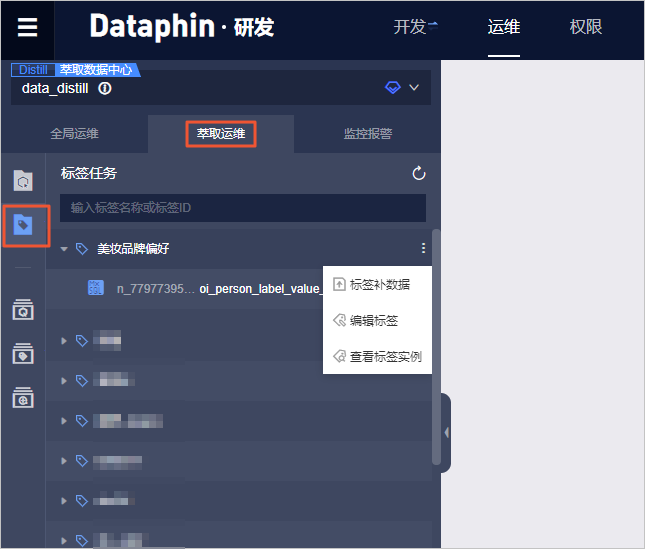Click the tag icon beside 美妆品牌偏好

(x=82, y=248)
